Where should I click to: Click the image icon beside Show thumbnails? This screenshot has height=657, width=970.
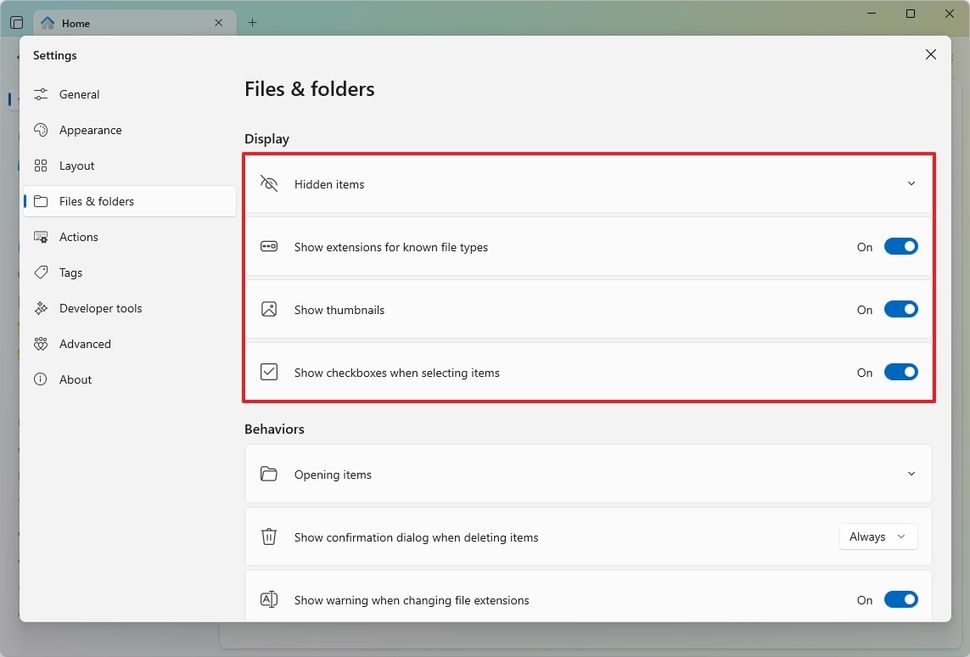268,309
